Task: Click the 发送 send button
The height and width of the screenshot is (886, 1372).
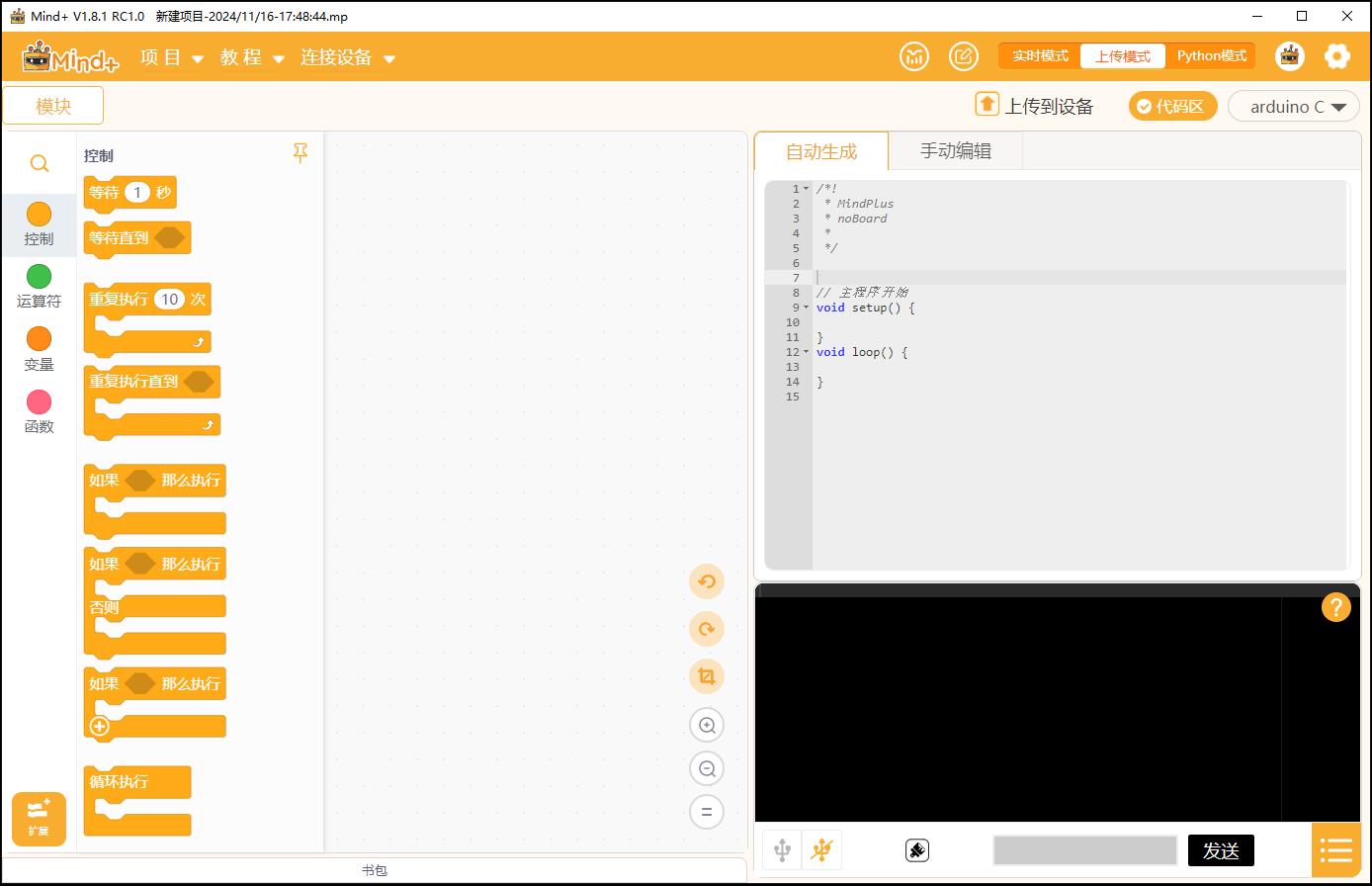Action: point(1221,850)
